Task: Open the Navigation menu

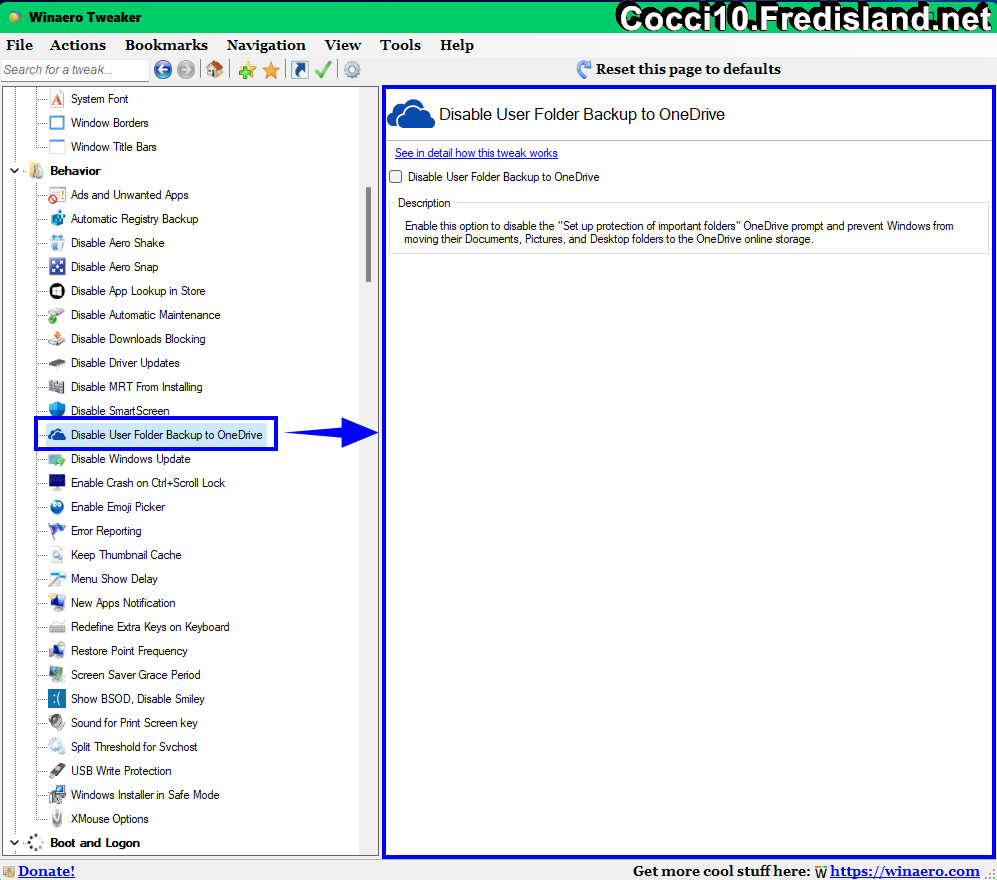Action: pyautogui.click(x=266, y=45)
